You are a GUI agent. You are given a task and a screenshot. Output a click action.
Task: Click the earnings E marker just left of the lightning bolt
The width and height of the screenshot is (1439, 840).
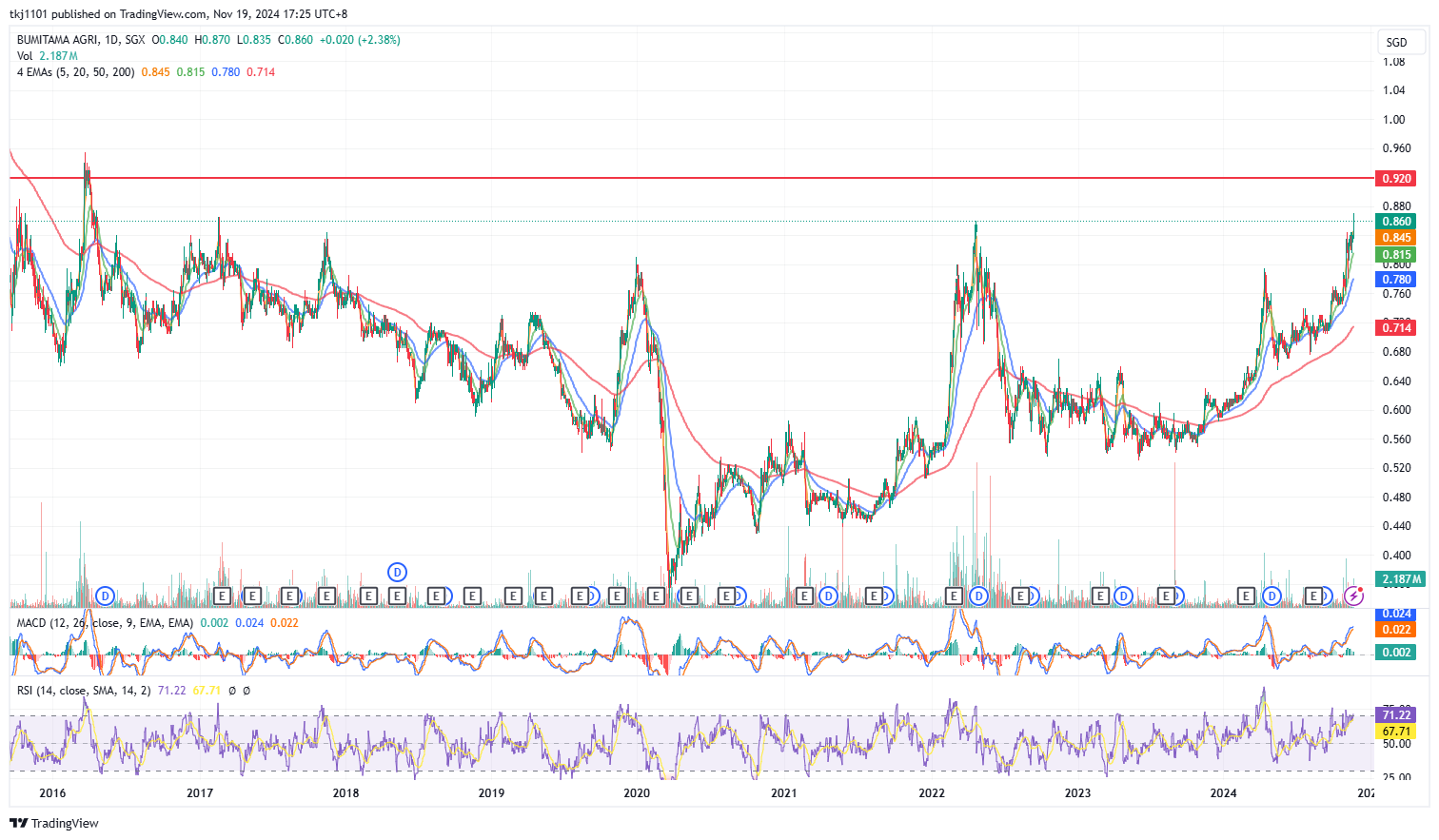1313,596
